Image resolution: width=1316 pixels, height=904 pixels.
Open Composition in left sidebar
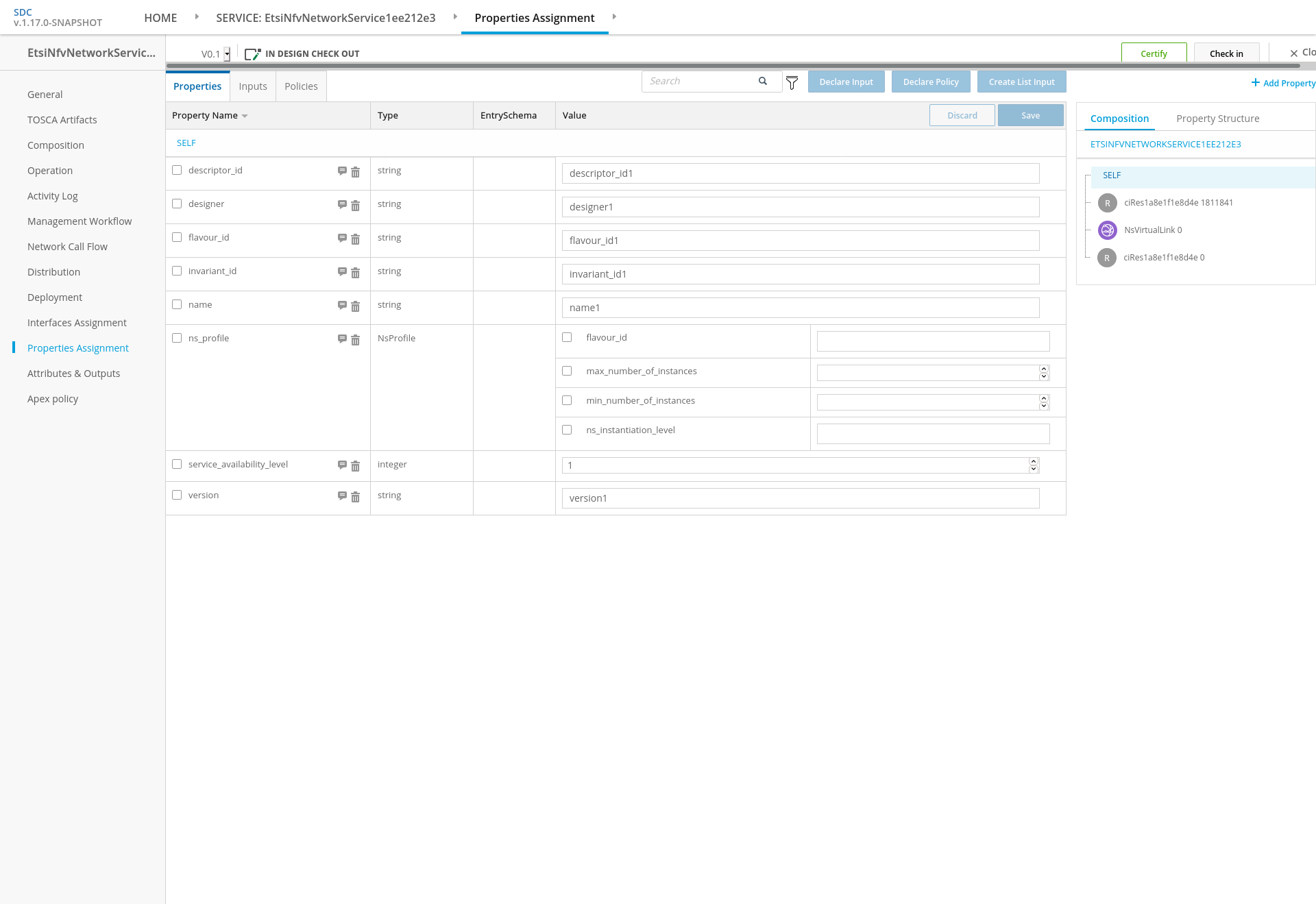pos(56,145)
